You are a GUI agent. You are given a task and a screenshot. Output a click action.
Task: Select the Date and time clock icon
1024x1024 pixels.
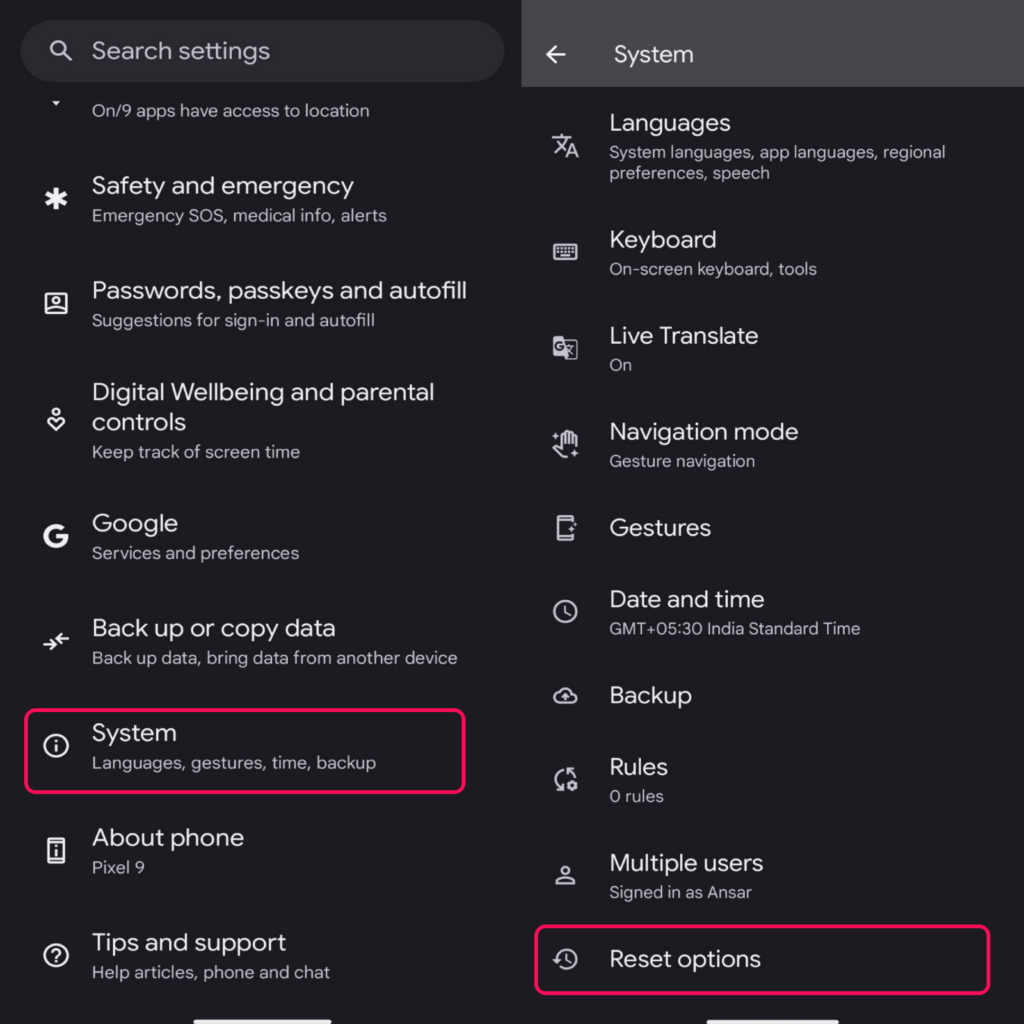click(x=565, y=611)
